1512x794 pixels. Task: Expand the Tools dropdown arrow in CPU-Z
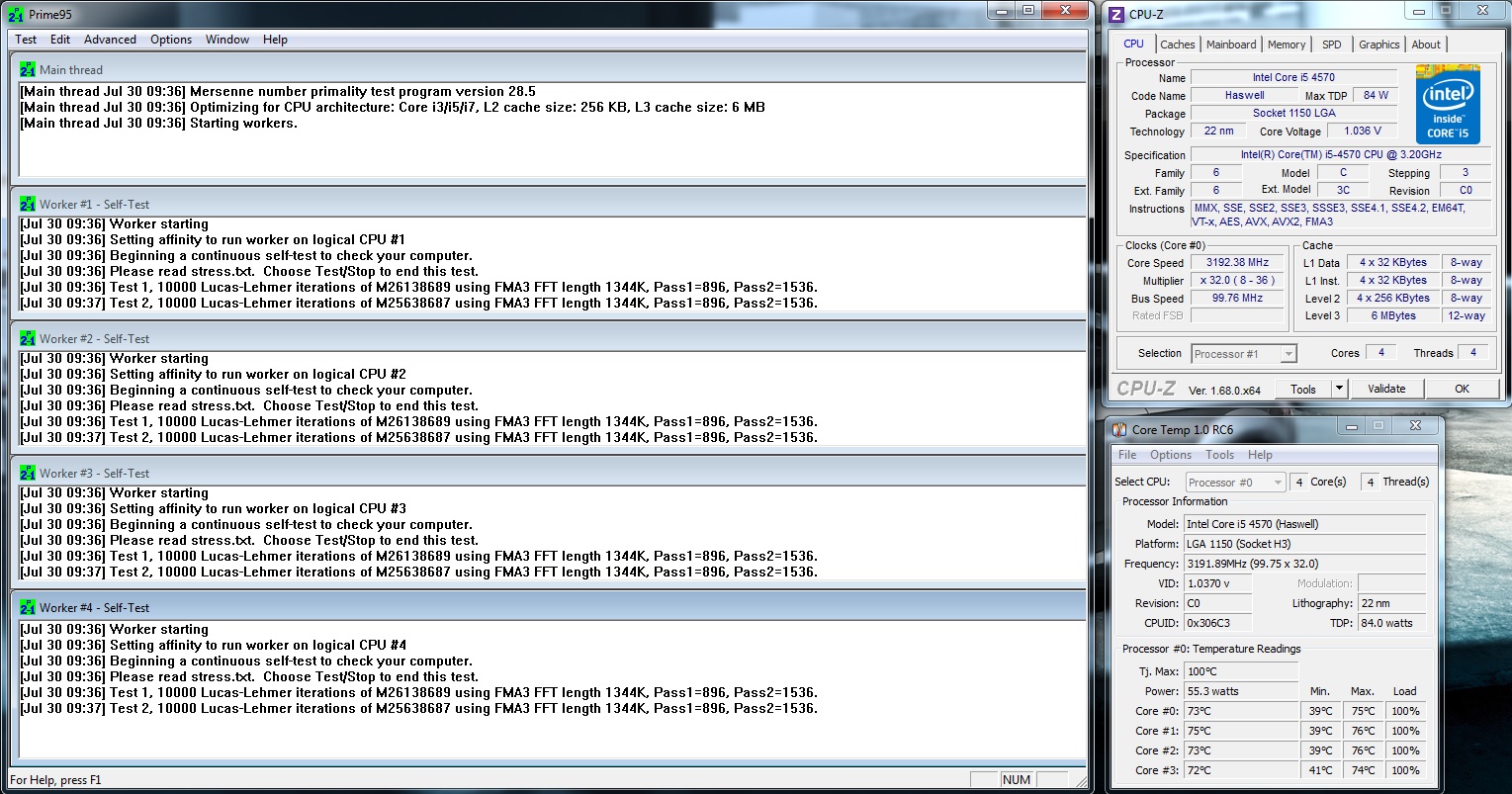1339,389
